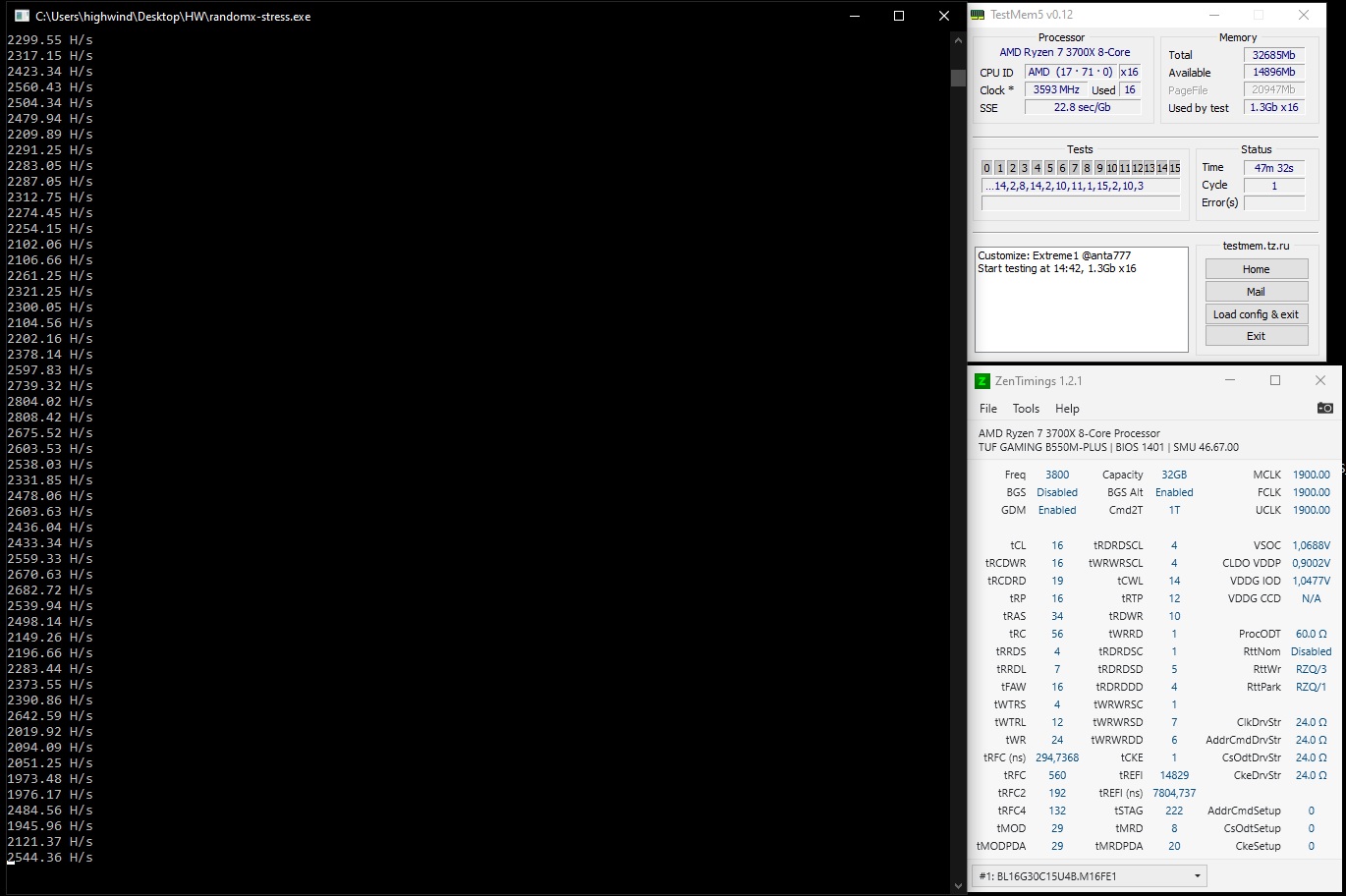Click the tCWL value 14
This screenshot has height=896, width=1346.
(x=1174, y=581)
